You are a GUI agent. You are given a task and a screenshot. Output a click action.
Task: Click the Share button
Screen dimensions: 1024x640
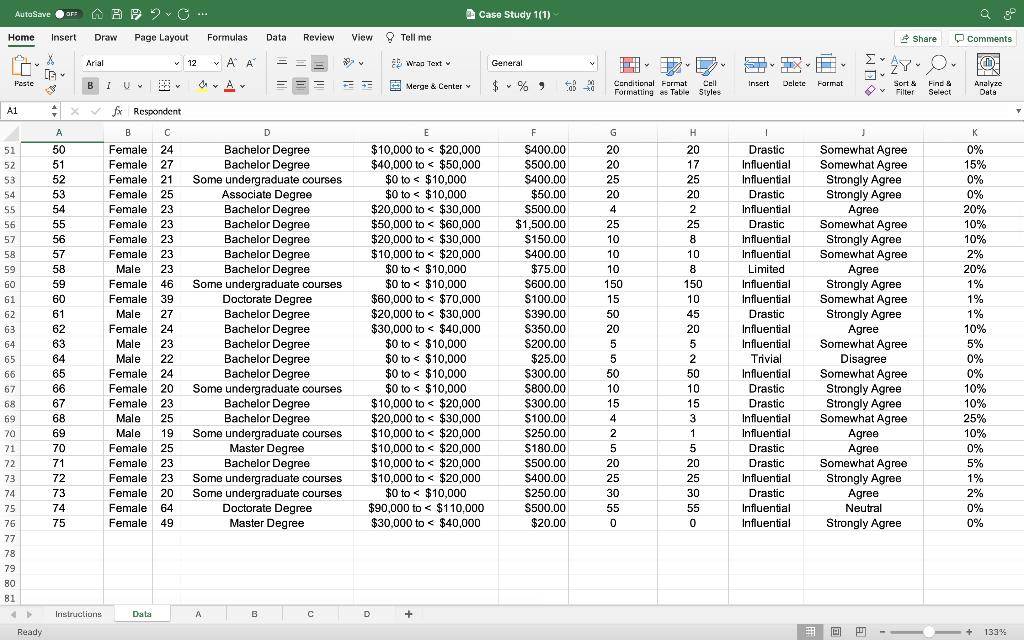click(x=916, y=37)
